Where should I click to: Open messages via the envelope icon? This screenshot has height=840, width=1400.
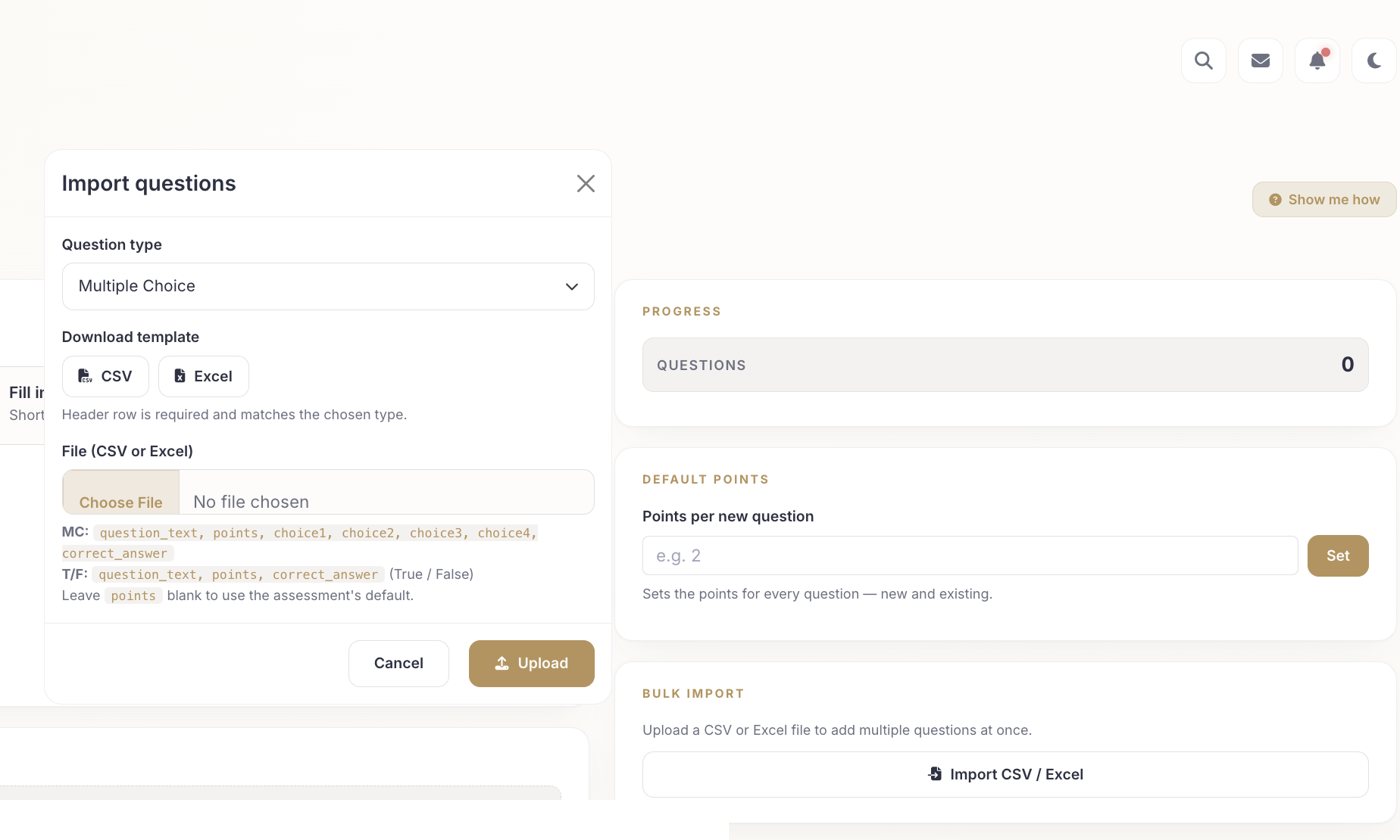pyautogui.click(x=1261, y=61)
